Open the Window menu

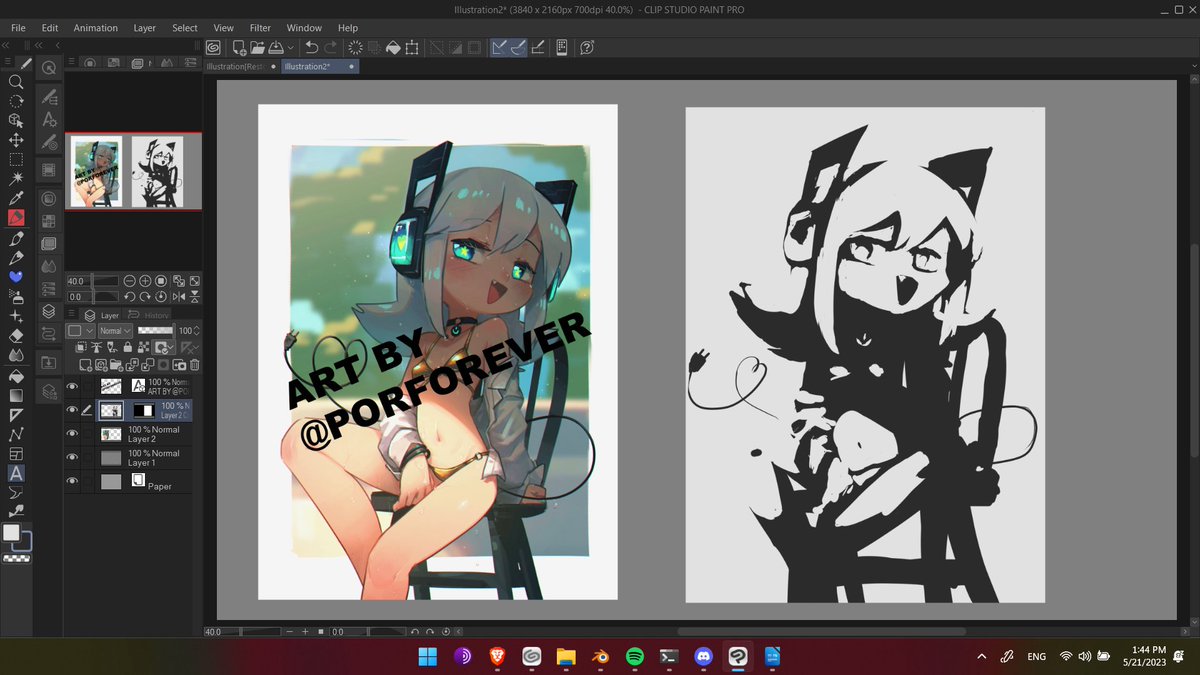pyautogui.click(x=304, y=28)
